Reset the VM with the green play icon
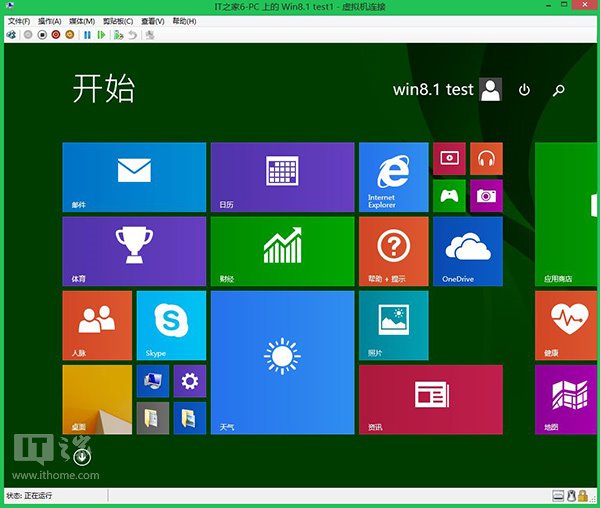 tap(101, 35)
